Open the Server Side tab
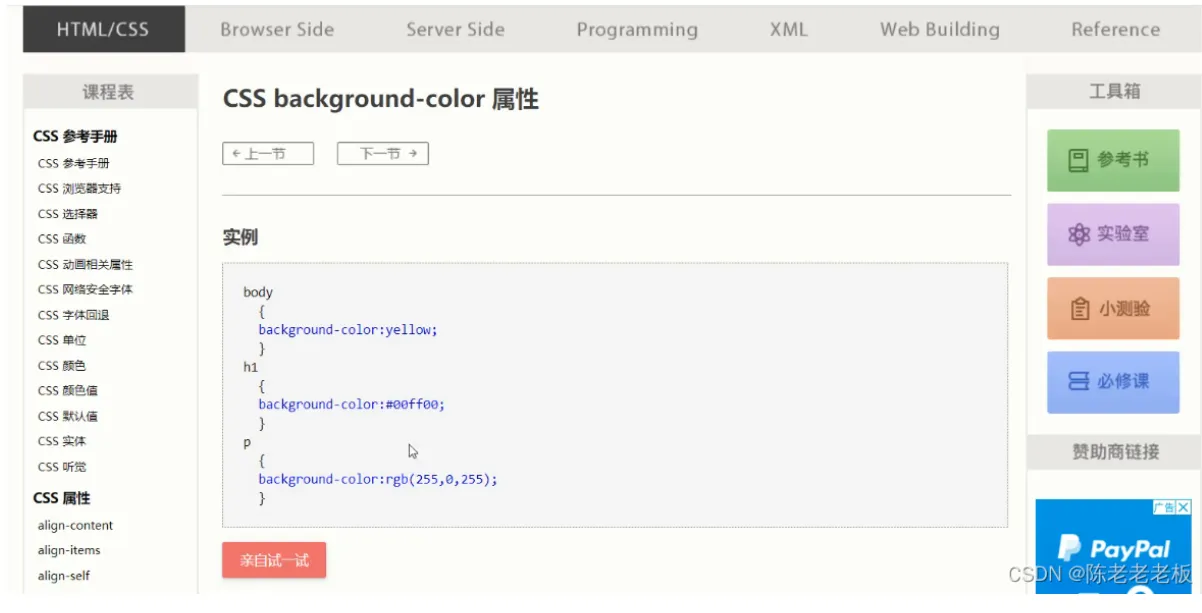This screenshot has height=613, width=1202. coord(455,29)
